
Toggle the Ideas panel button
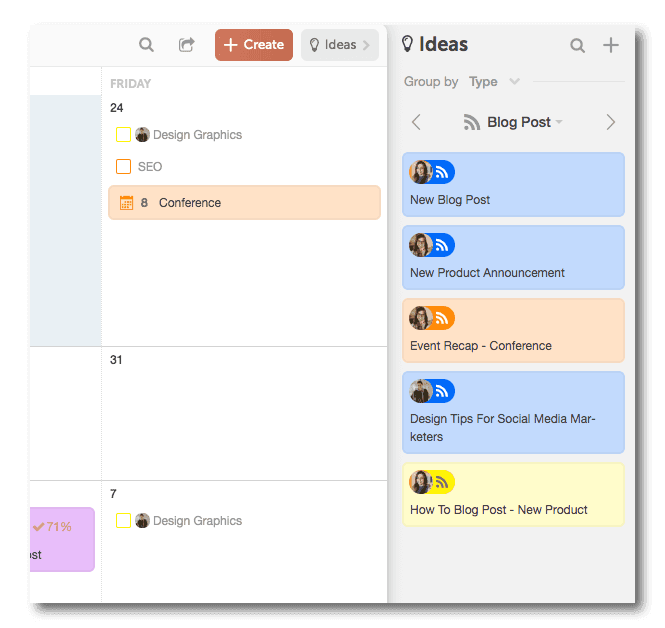(x=339, y=45)
